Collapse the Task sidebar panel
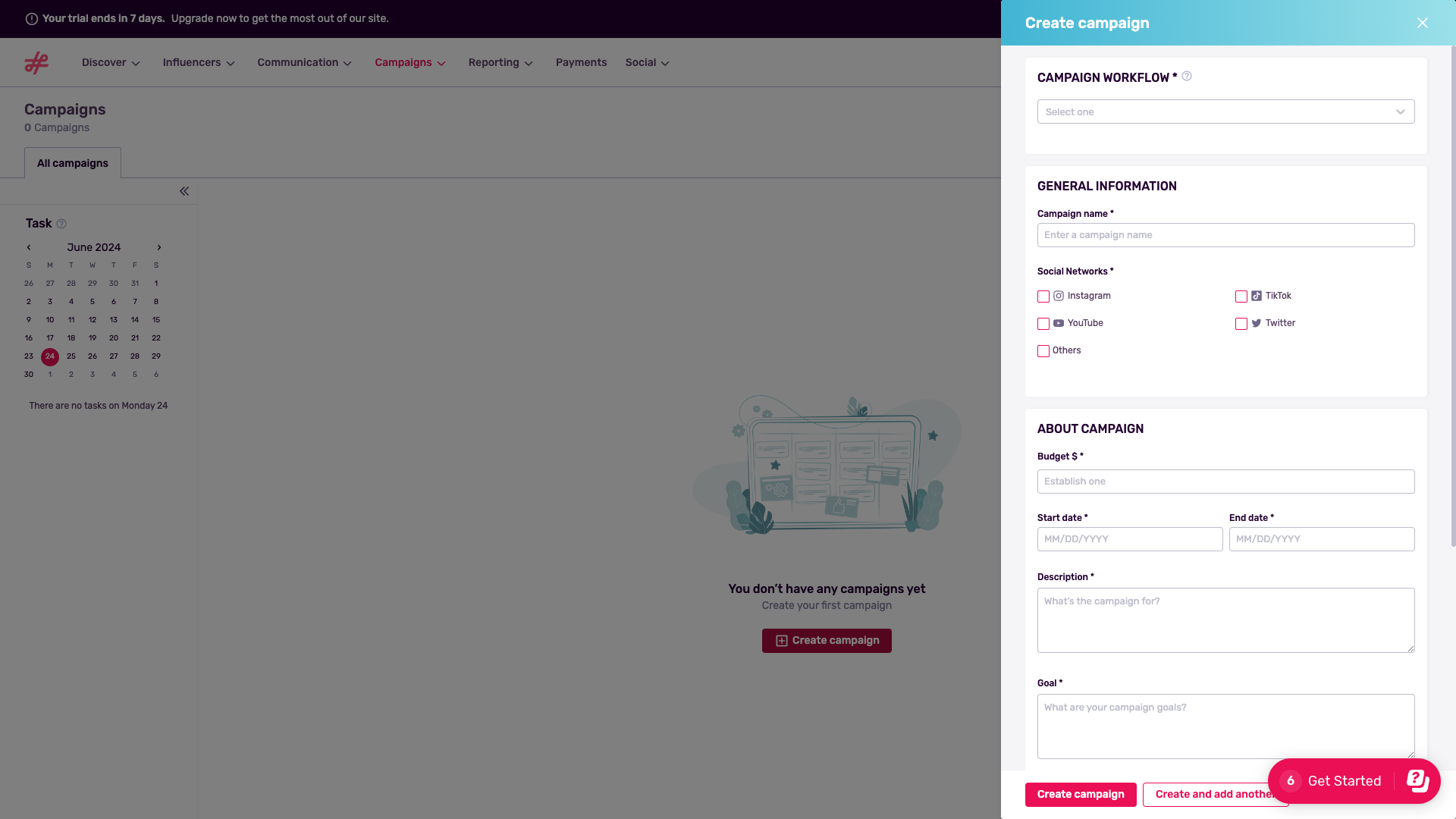Image resolution: width=1456 pixels, height=819 pixels. pos(184,191)
